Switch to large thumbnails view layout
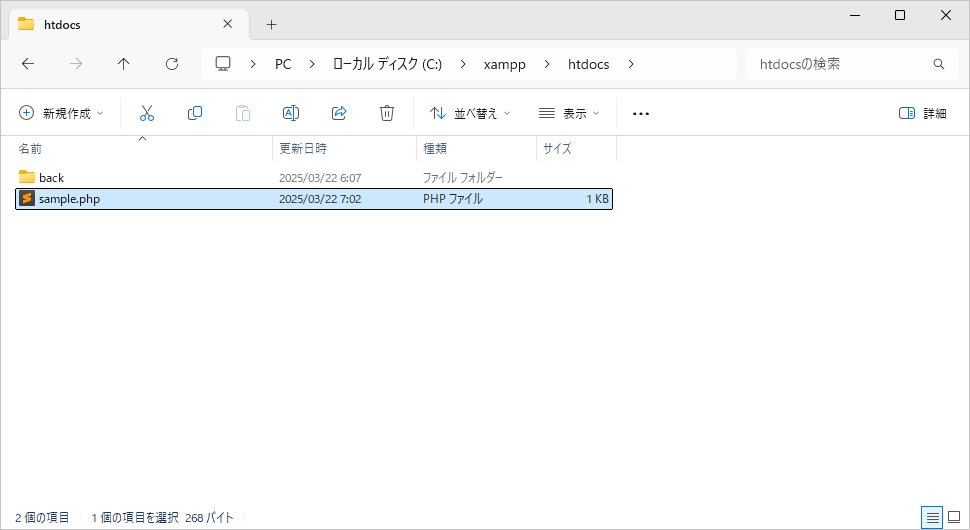 [953, 517]
